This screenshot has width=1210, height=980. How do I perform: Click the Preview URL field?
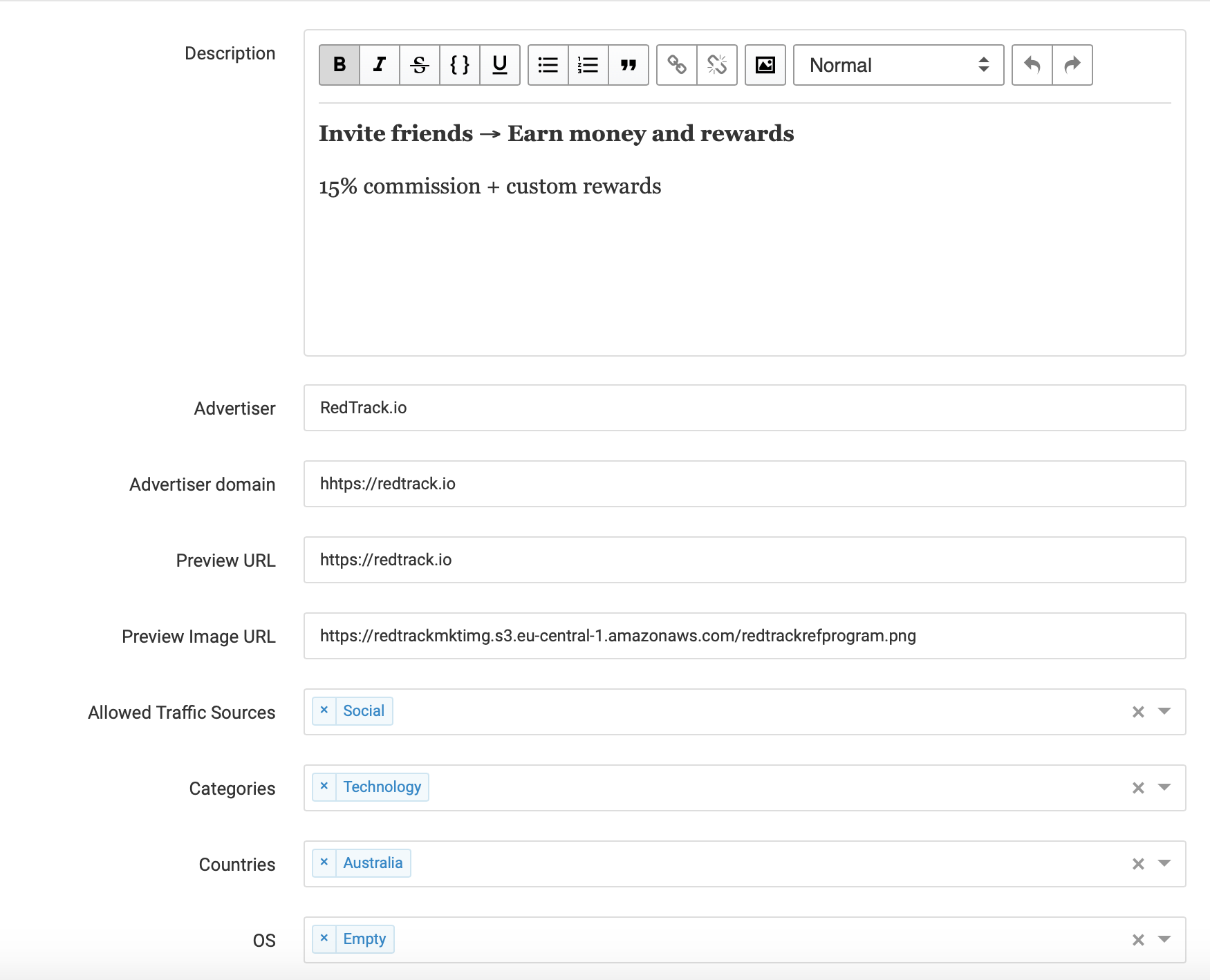coord(745,560)
